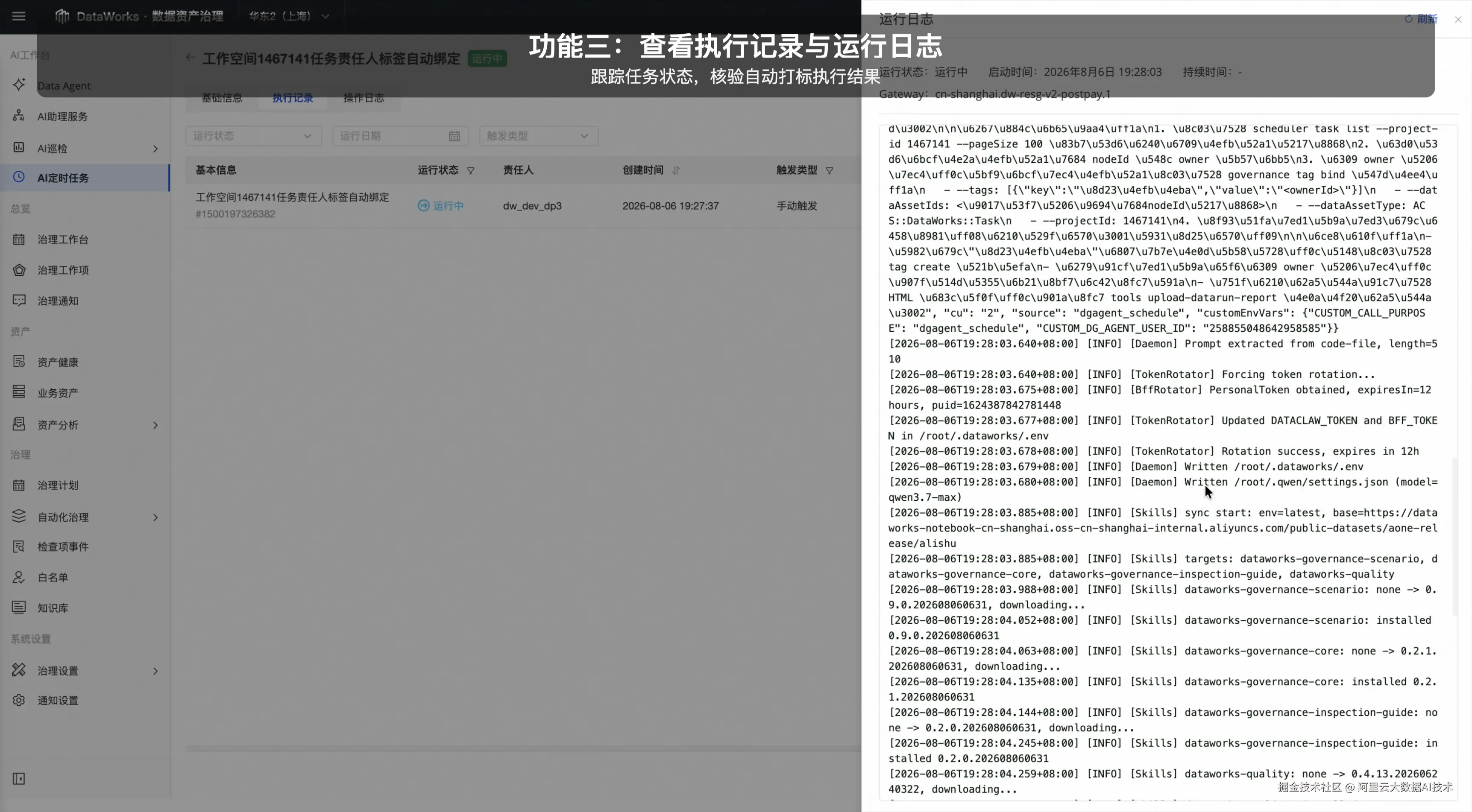1472x812 pixels.
Task: Click the 治理计划 calendar icon
Action: pyautogui.click(x=19, y=485)
